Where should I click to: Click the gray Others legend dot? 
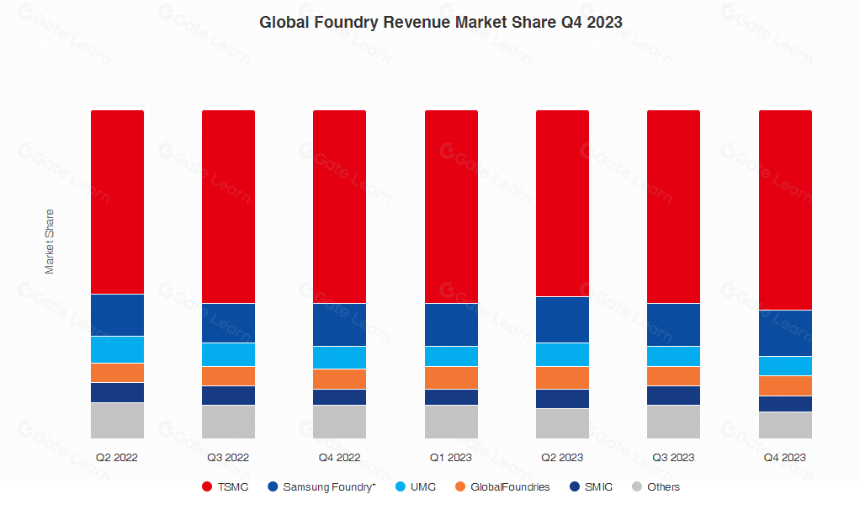(637, 486)
